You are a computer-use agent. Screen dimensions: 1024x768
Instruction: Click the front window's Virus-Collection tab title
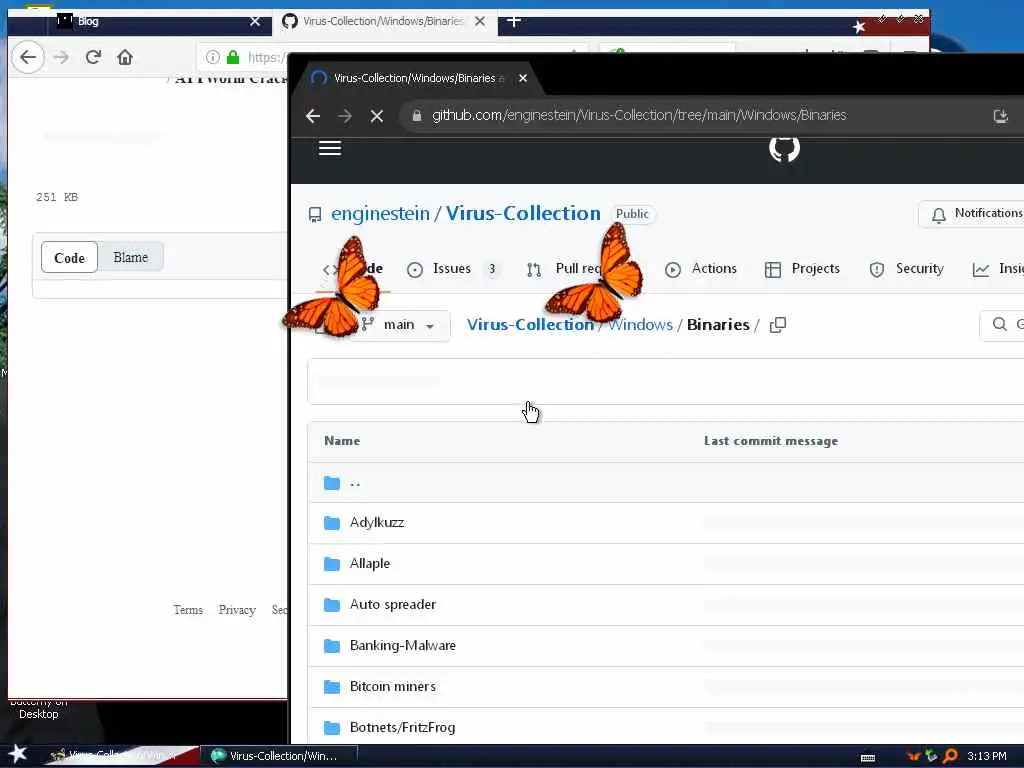(415, 78)
